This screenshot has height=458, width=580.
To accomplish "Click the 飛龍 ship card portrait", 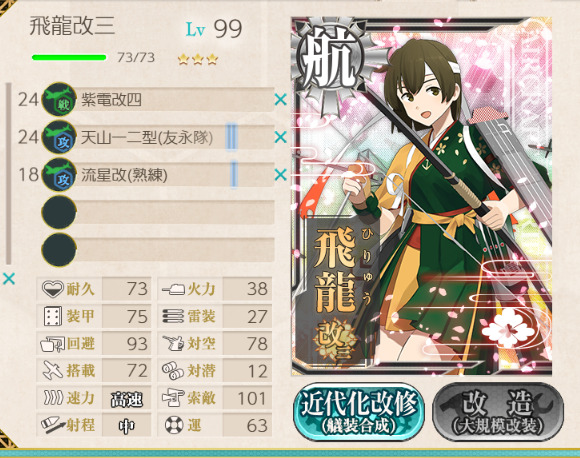I will [x=422, y=196].
